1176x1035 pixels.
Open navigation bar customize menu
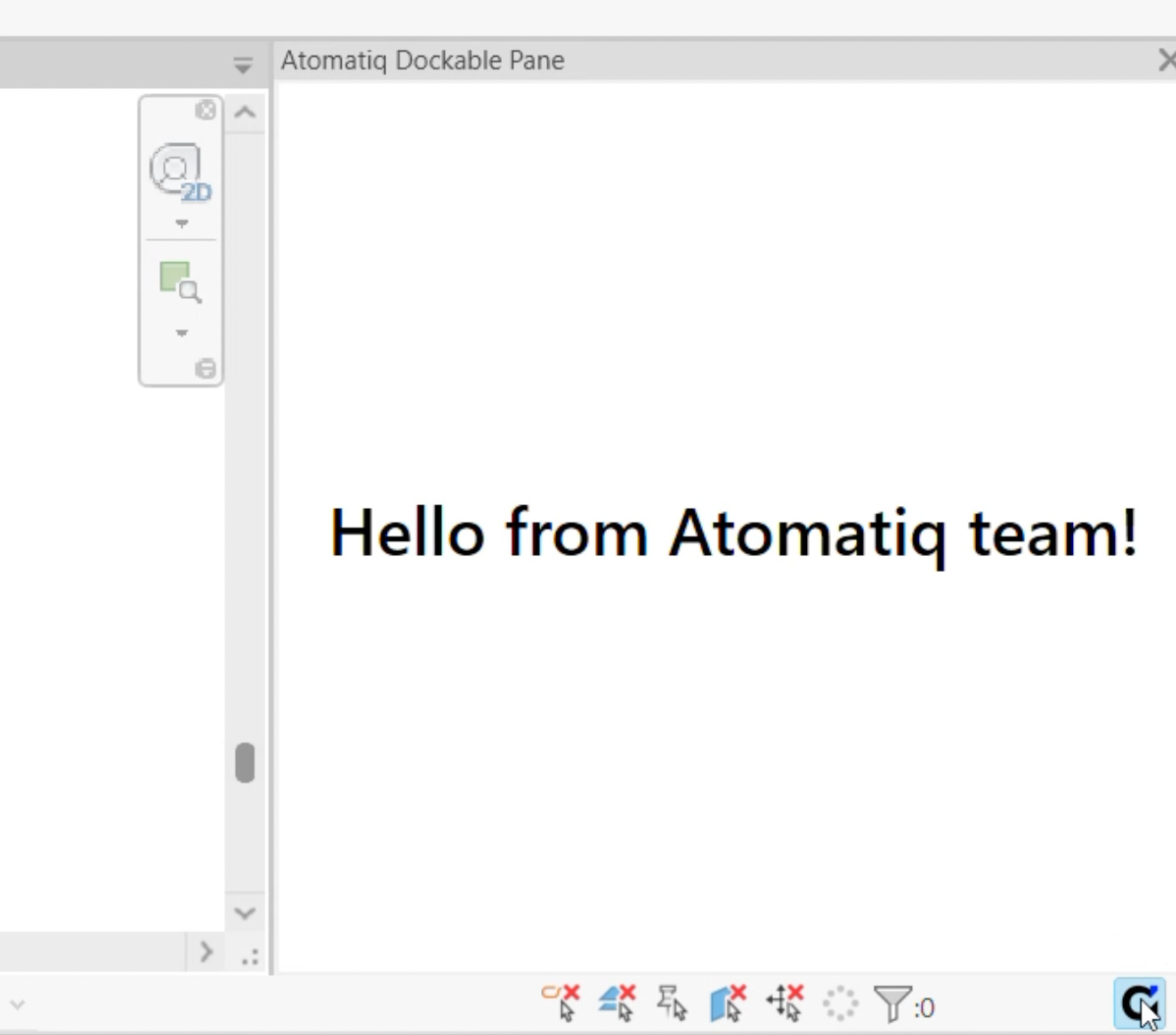click(205, 369)
